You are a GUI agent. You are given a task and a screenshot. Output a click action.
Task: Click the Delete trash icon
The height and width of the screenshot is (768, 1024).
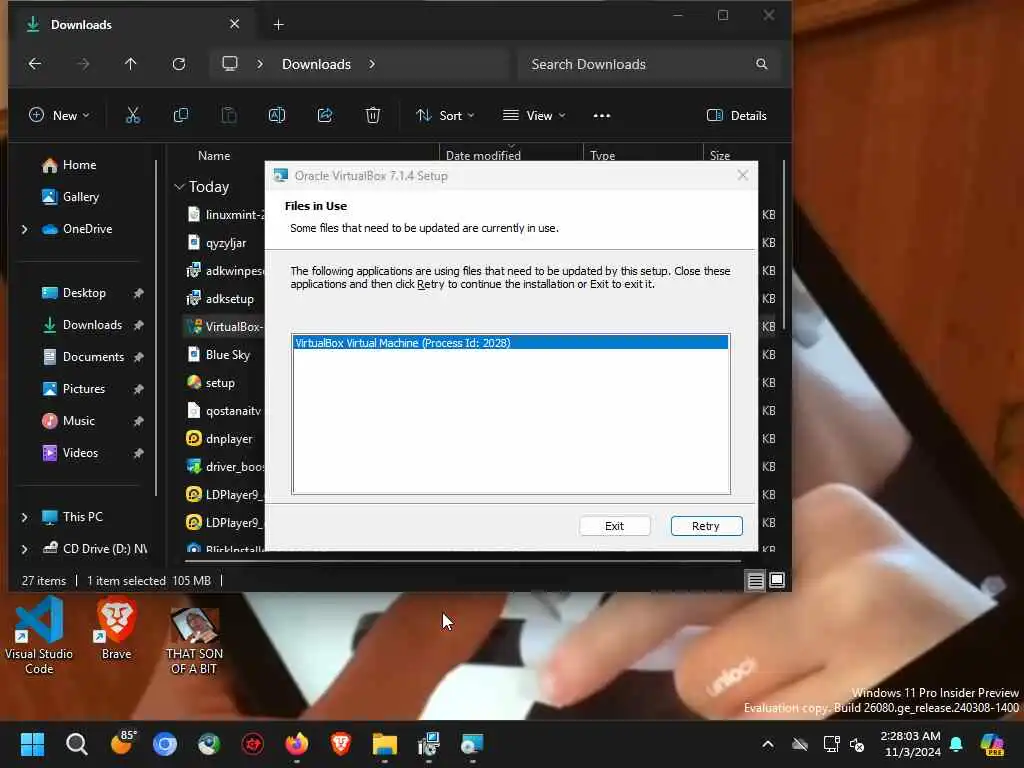[x=373, y=116]
